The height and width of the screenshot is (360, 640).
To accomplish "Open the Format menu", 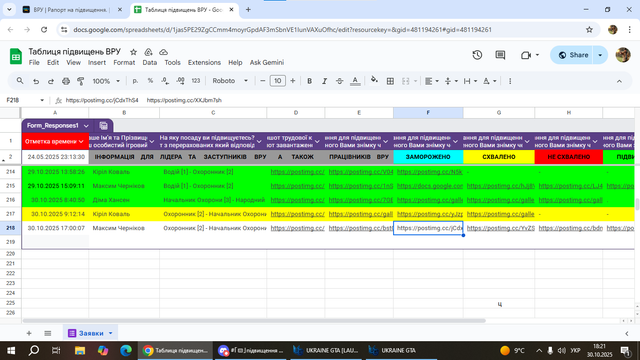I will tap(124, 62).
